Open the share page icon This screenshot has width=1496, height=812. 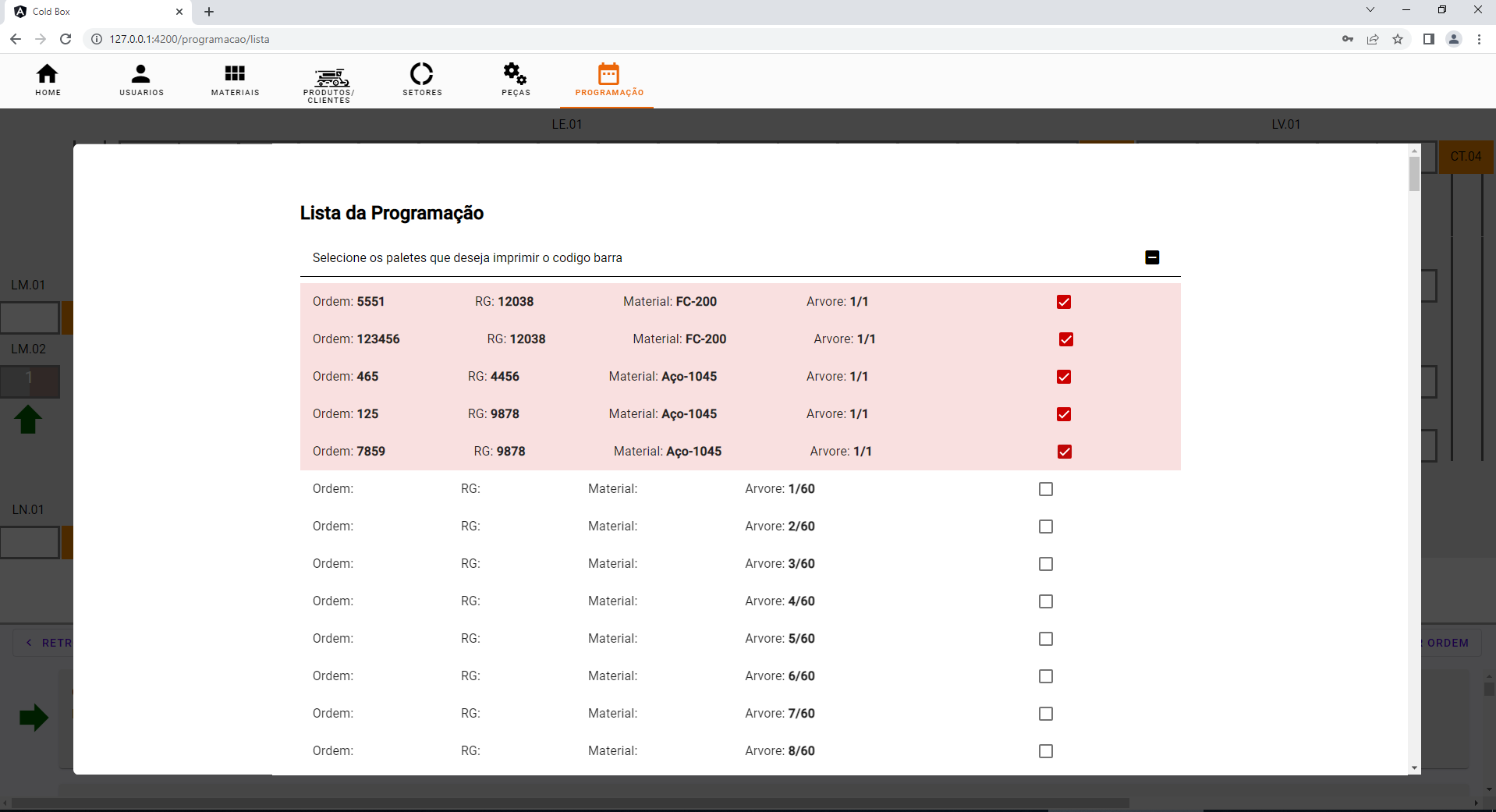[1373, 39]
